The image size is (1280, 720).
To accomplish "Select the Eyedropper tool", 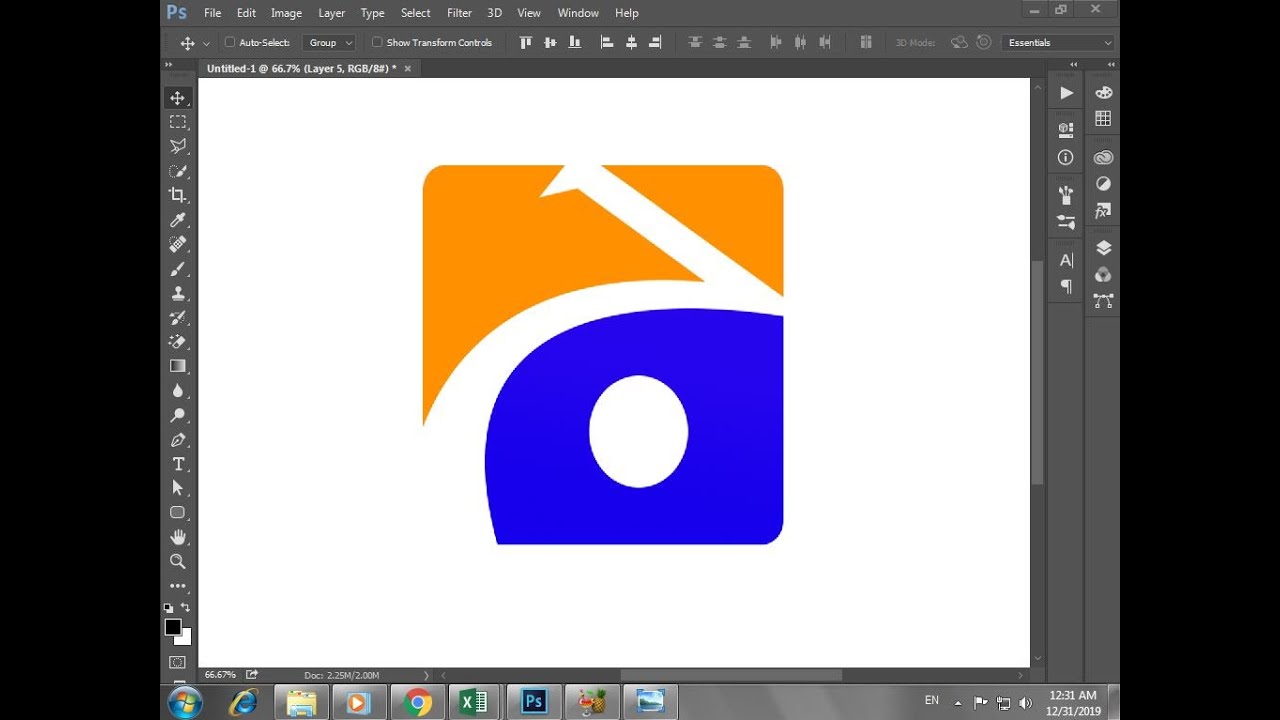I will (178, 220).
